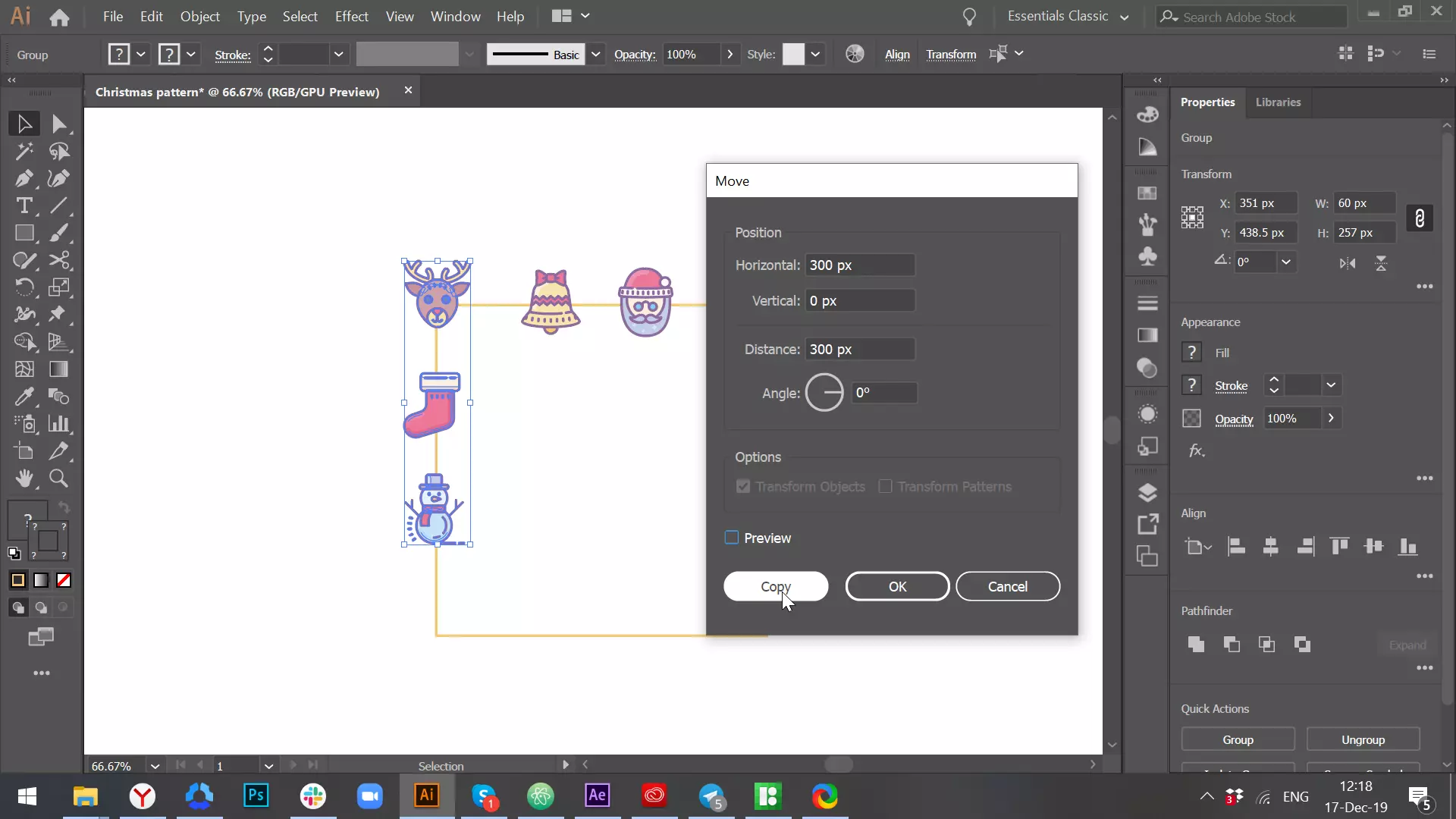1456x819 pixels.
Task: Click Horizontal Align Left icon
Action: coord(1236,546)
